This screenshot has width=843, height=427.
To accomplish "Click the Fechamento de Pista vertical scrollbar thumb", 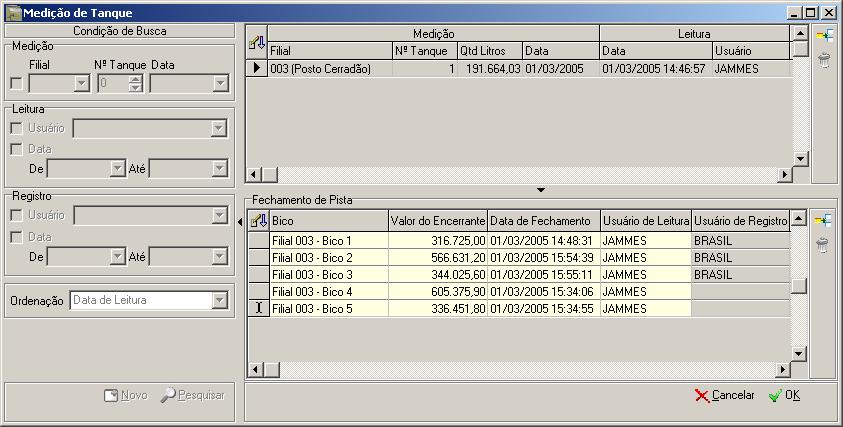I will [x=799, y=286].
